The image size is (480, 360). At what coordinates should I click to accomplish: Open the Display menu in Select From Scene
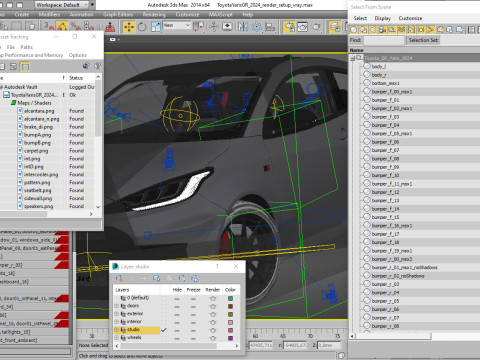pyautogui.click(x=383, y=18)
